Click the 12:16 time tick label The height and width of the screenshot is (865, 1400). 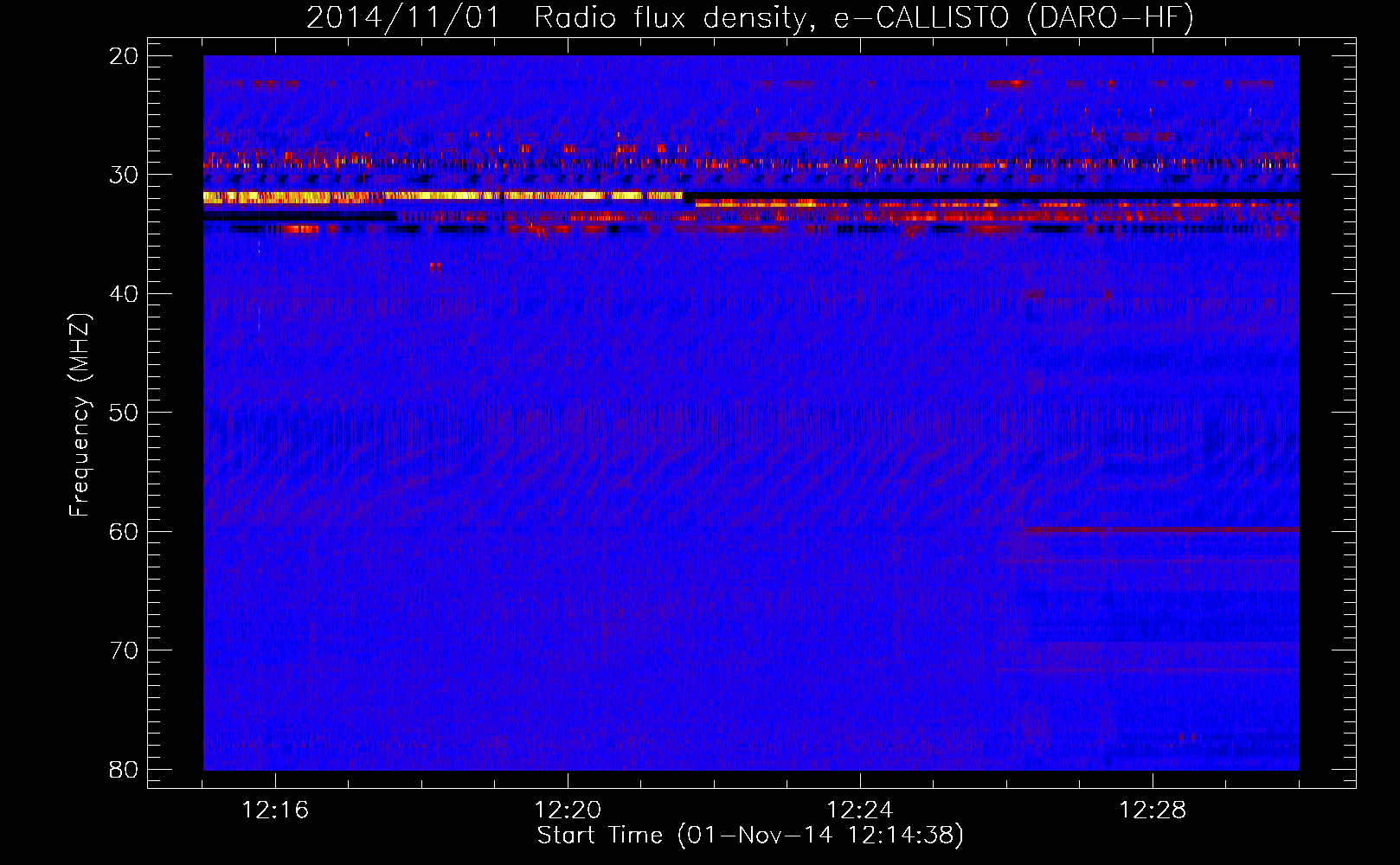pyautogui.click(x=275, y=811)
